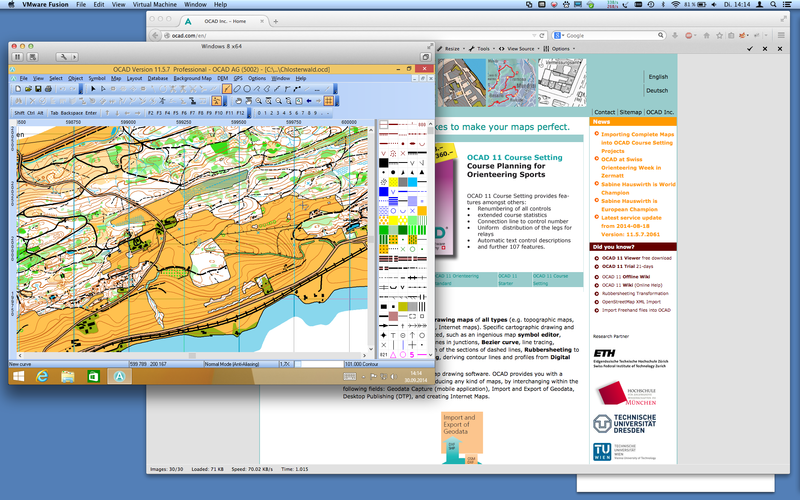
Task: Click the map's horizontal scrollbar thumb
Action: [192, 356]
